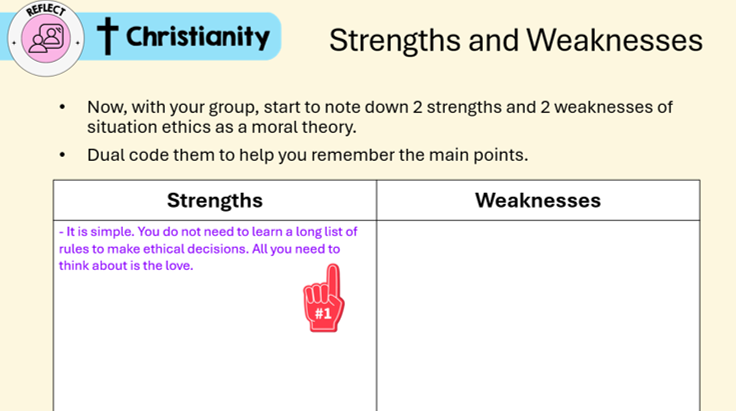Click the Strengths column header
736x411 pixels.
pyautogui.click(x=215, y=200)
